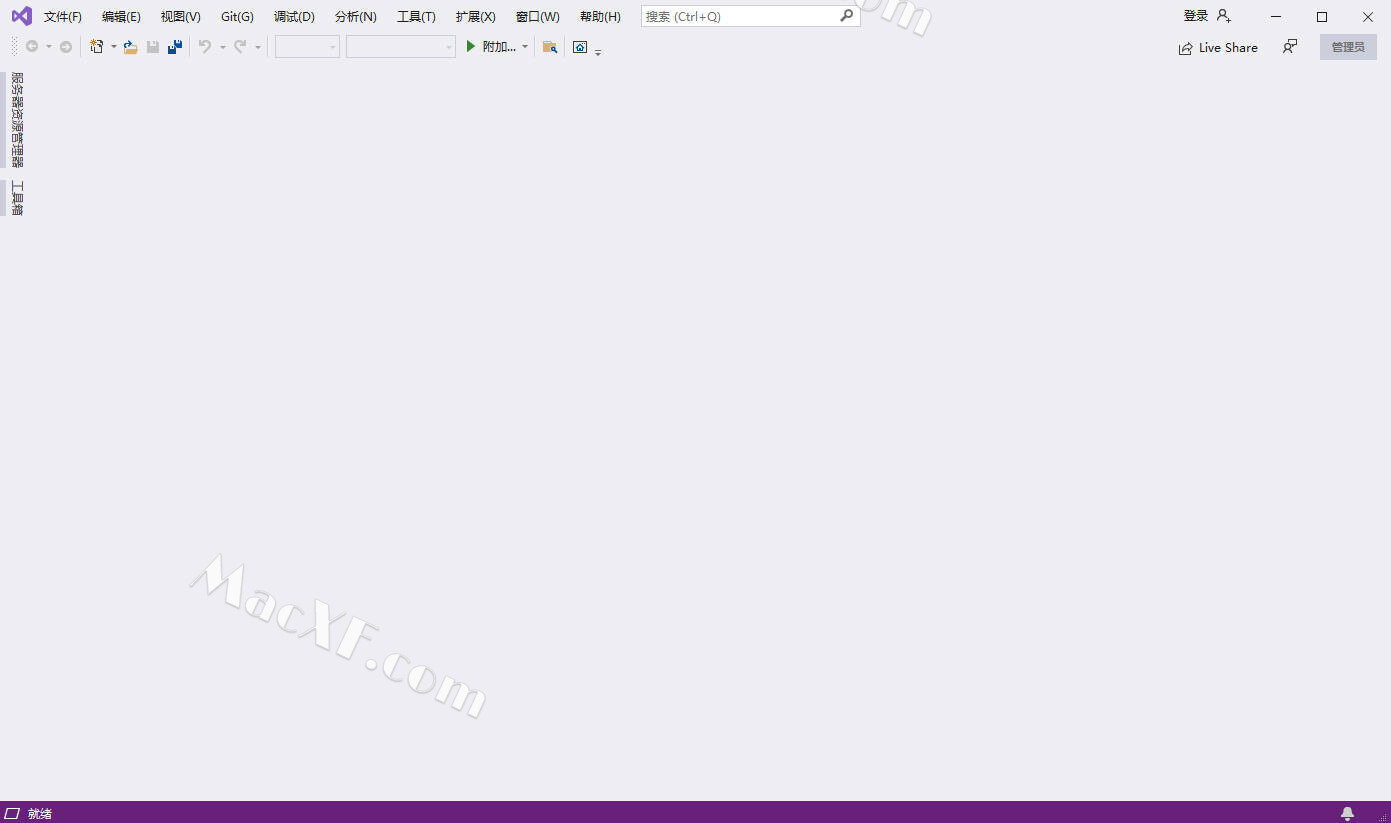Expand the undo history dropdown
The height and width of the screenshot is (823, 1391).
click(222, 47)
